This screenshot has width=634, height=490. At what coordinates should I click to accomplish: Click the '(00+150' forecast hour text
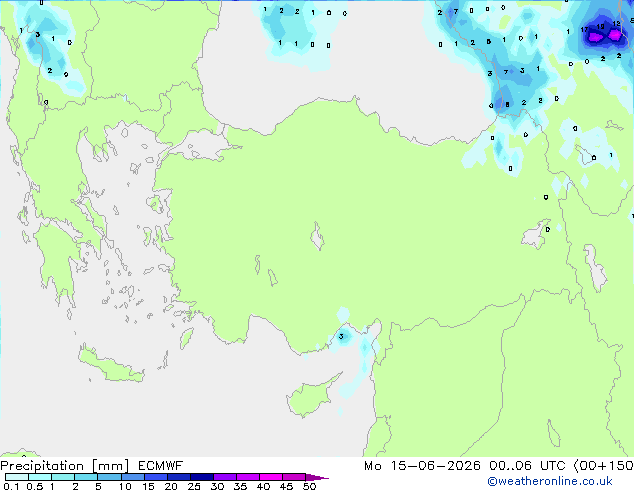point(603,466)
